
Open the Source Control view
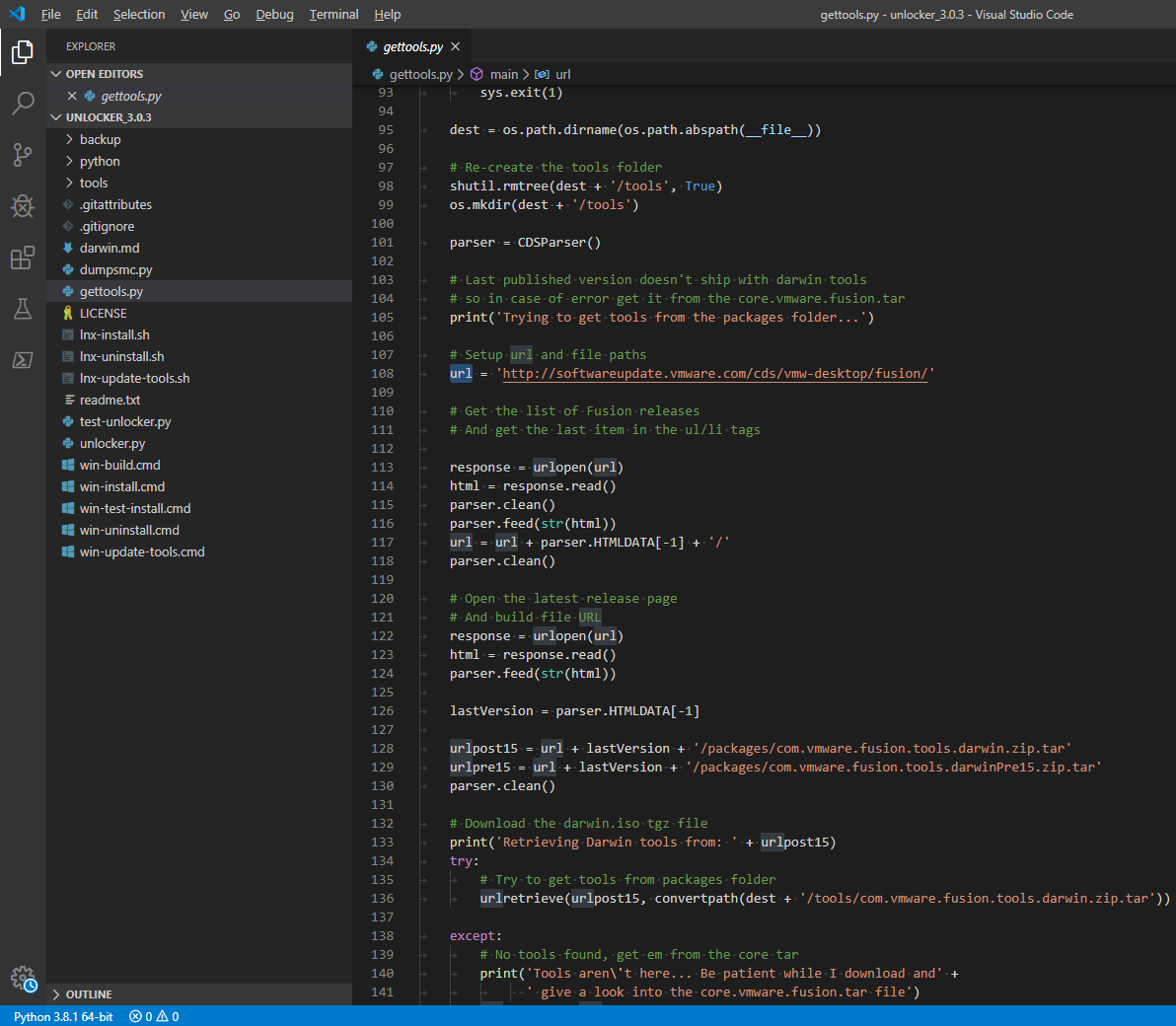point(23,155)
